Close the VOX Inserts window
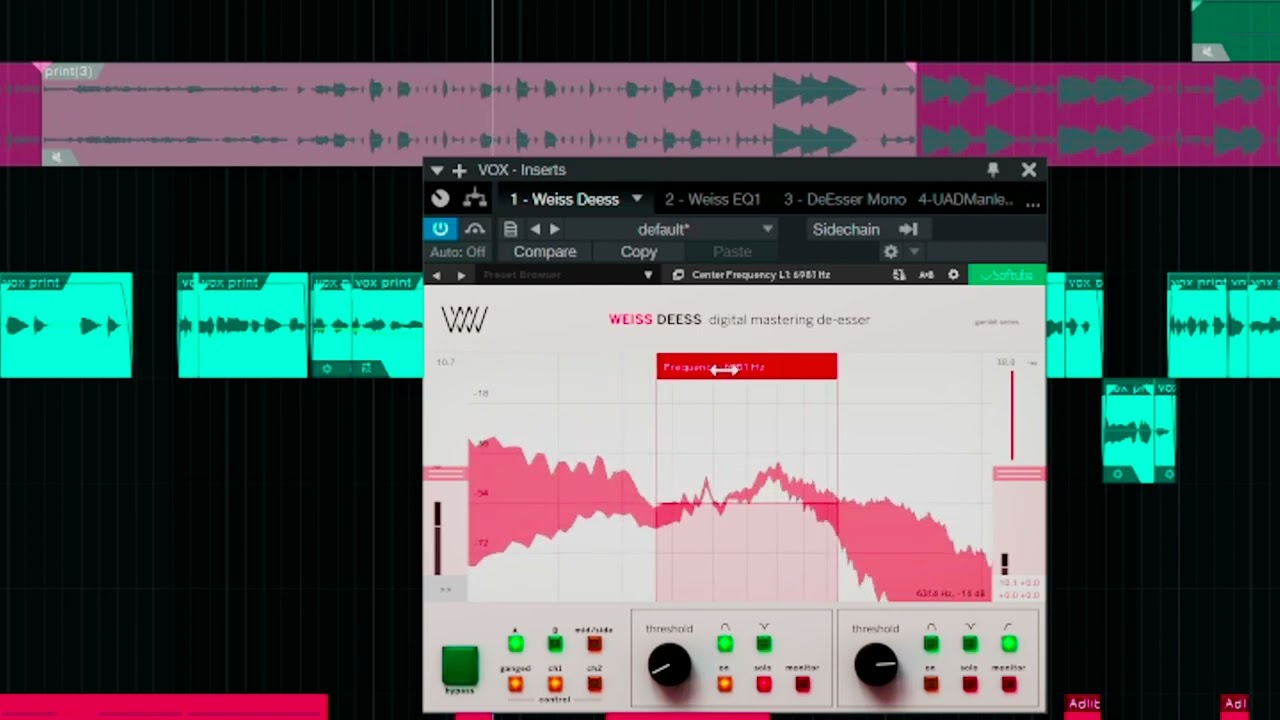This screenshot has width=1280, height=720. (1029, 170)
